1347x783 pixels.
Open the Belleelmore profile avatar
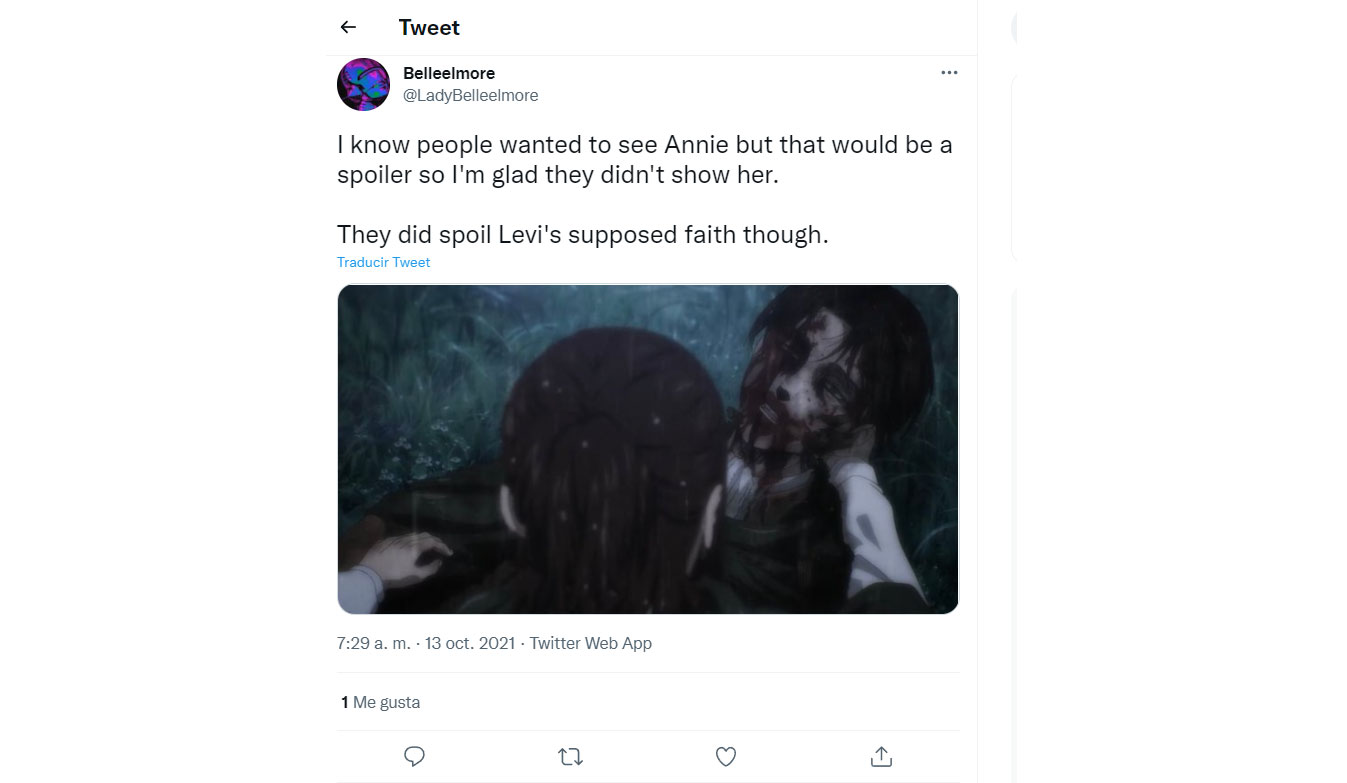coord(363,84)
